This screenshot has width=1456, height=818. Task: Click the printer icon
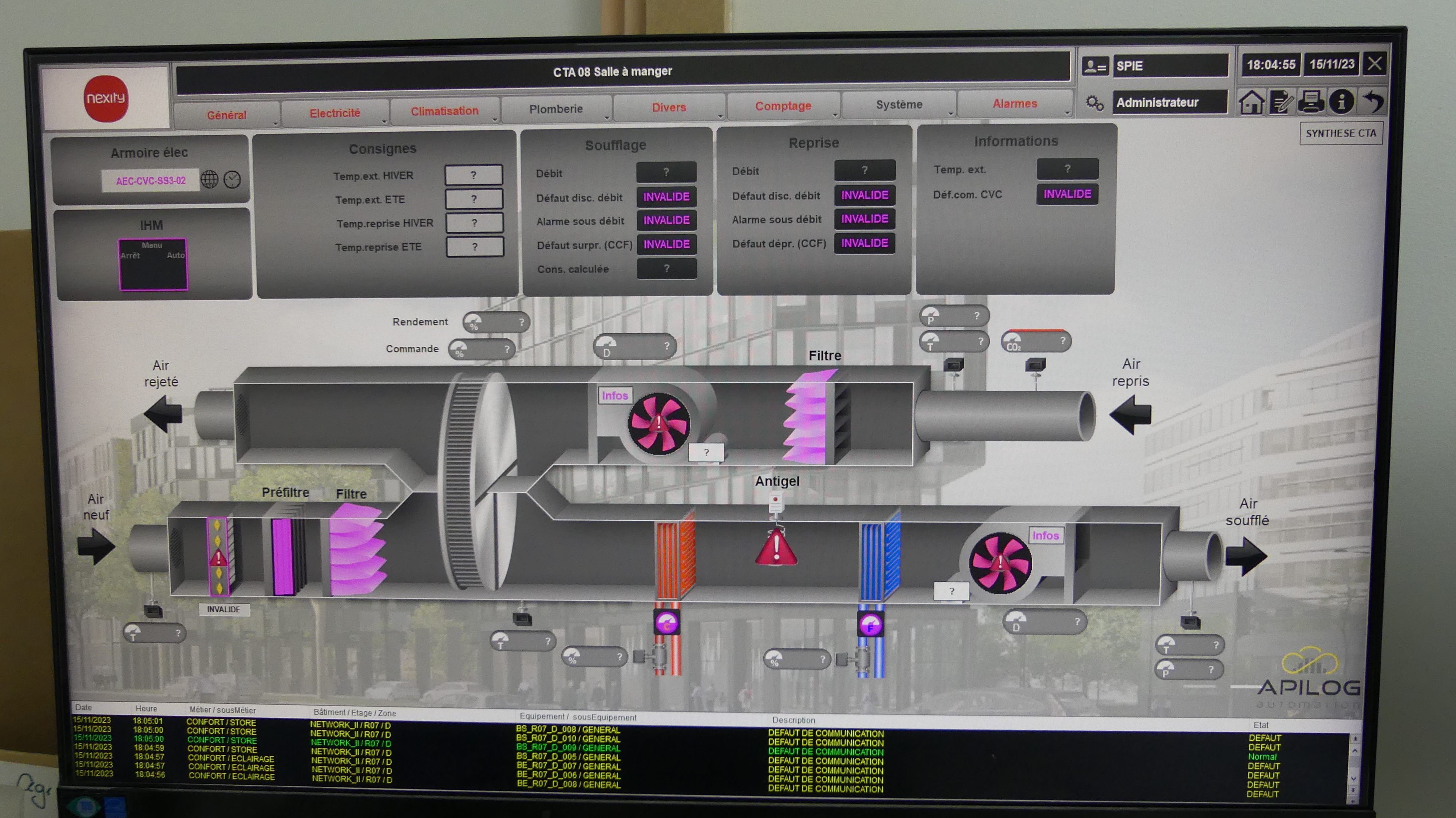tap(1311, 102)
